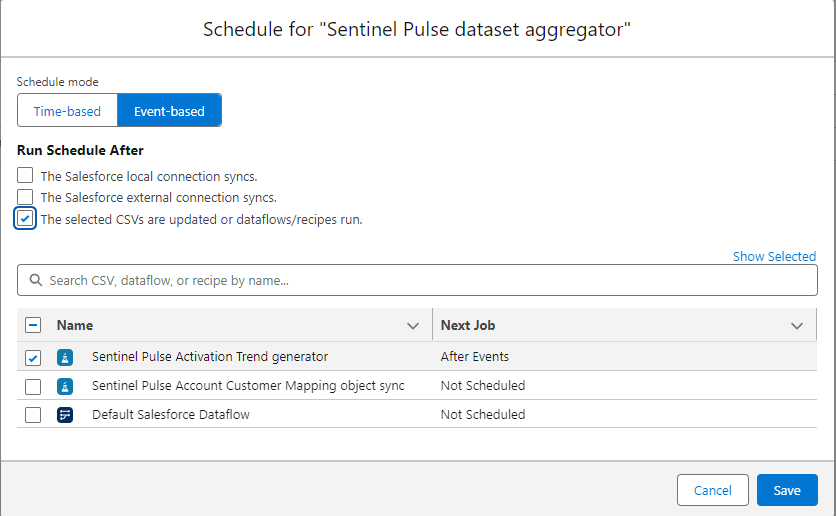
Task: Click the recipe icon beside Account Customer Mapping object sync
Action: click(x=65, y=386)
